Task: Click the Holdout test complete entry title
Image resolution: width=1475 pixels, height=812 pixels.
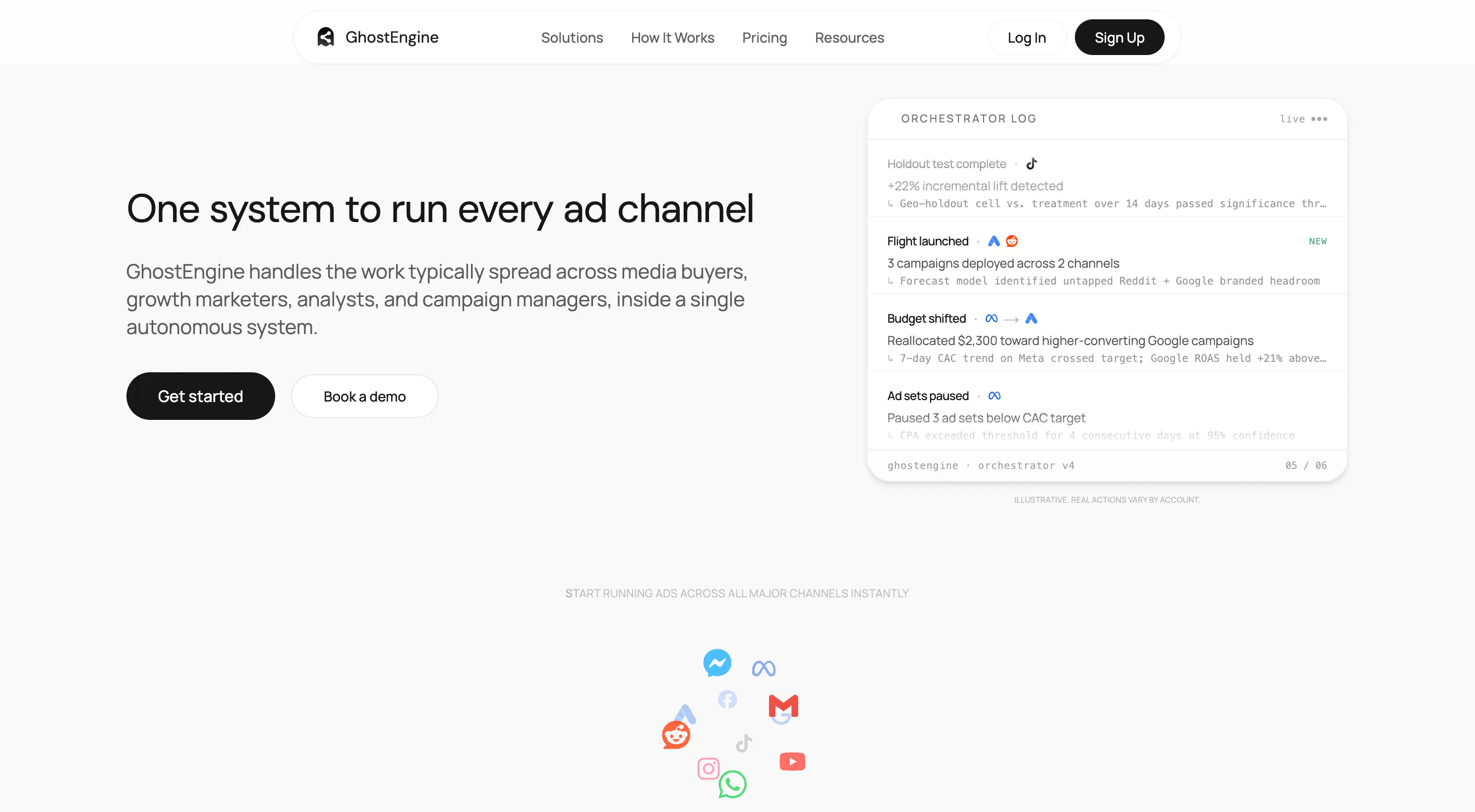Action: [946, 165]
